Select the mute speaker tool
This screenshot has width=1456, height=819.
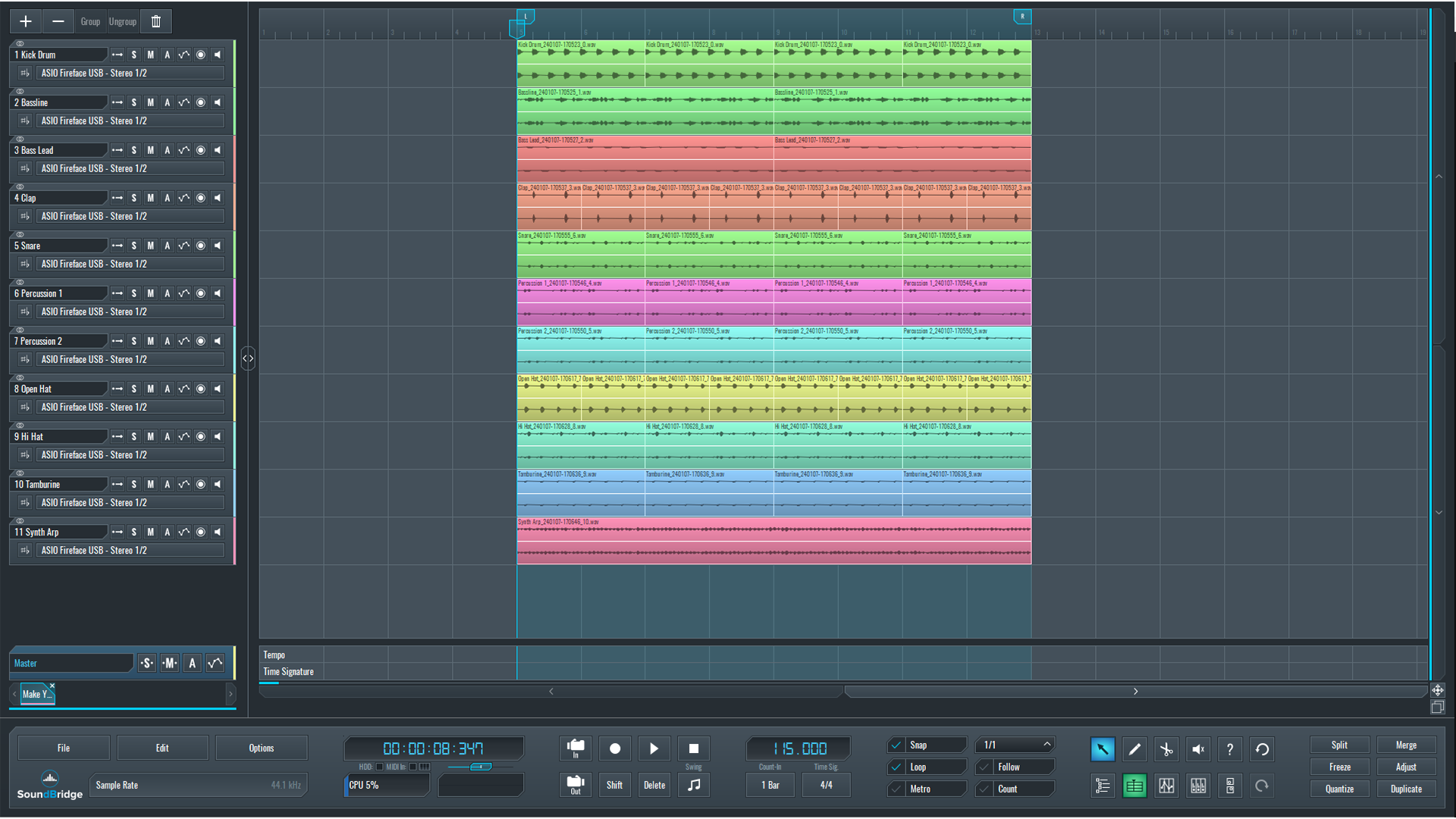1198,749
